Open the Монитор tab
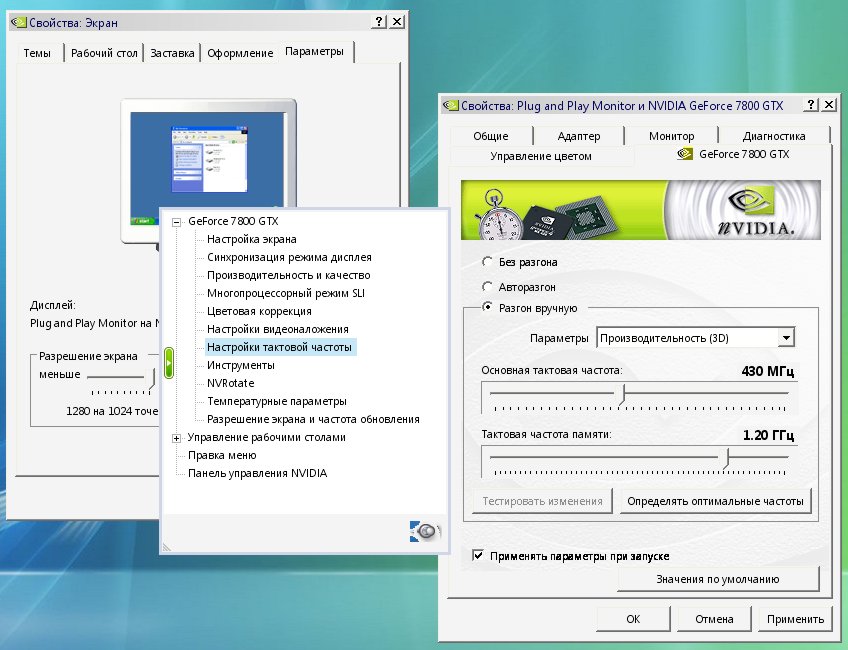848x650 pixels. pyautogui.click(x=671, y=136)
